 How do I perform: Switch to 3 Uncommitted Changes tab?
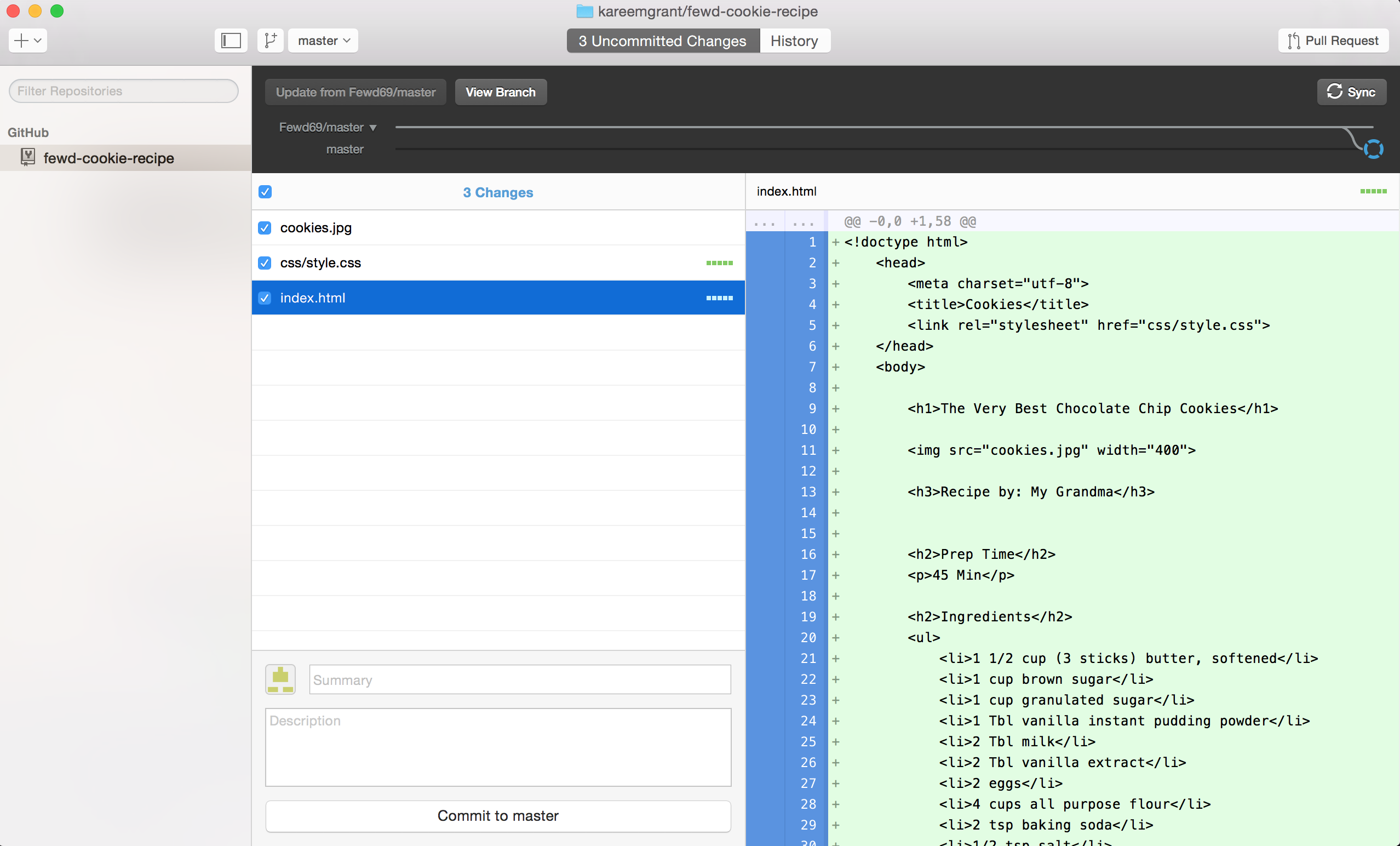point(663,41)
